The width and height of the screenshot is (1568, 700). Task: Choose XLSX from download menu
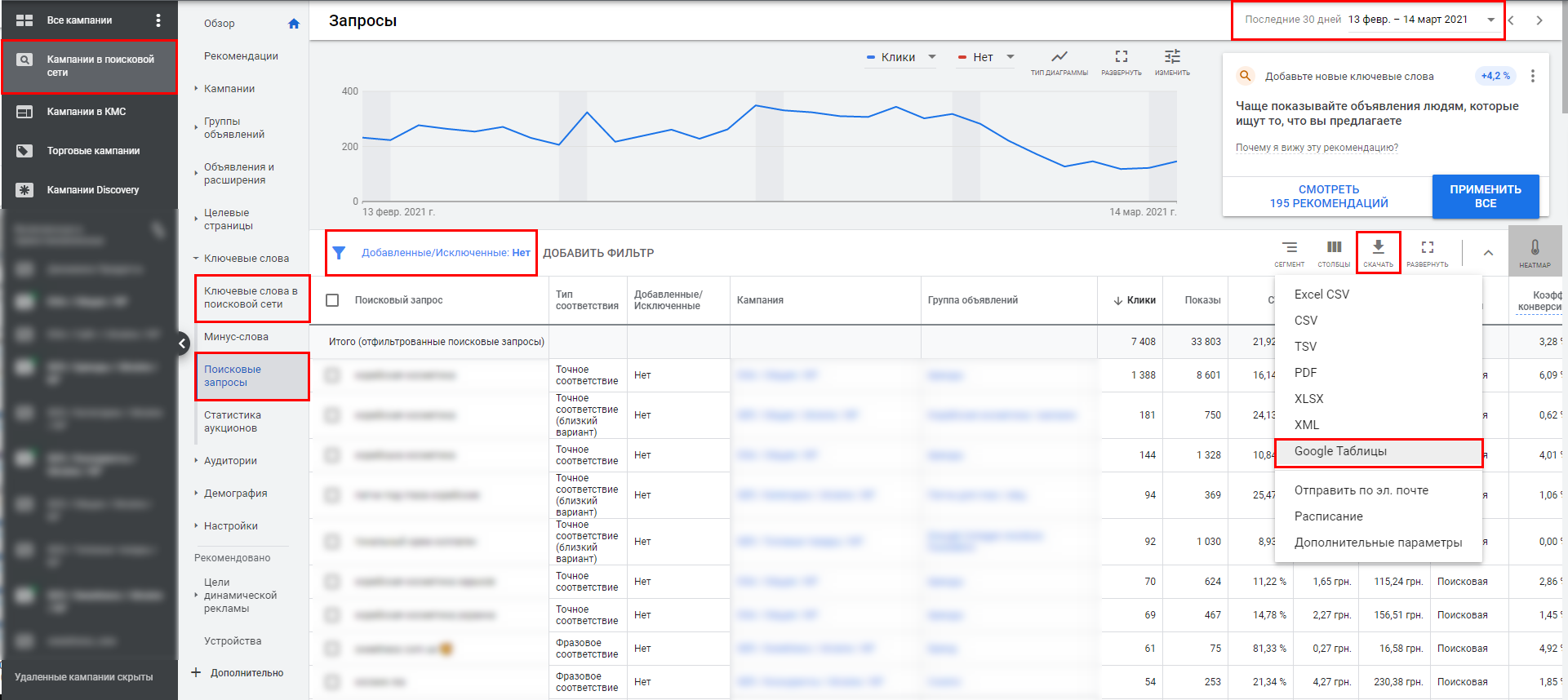(x=1378, y=399)
